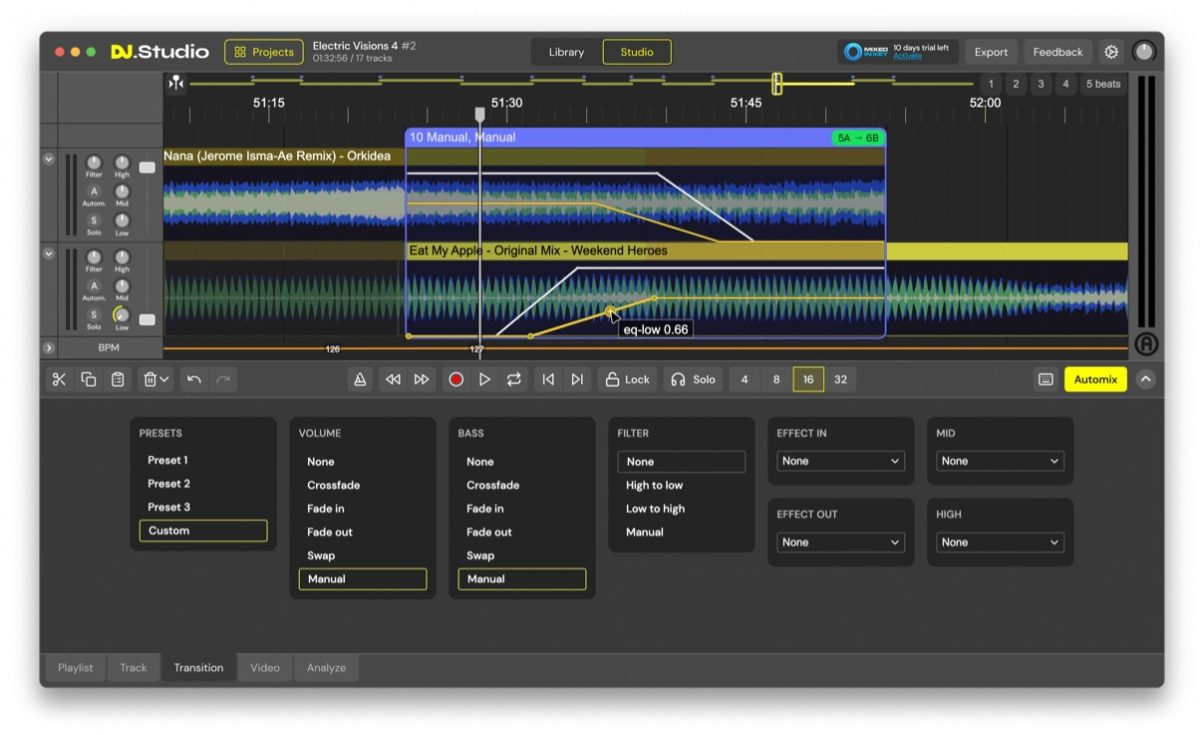
Task: Click the paste clipboard icon
Action: 118,379
